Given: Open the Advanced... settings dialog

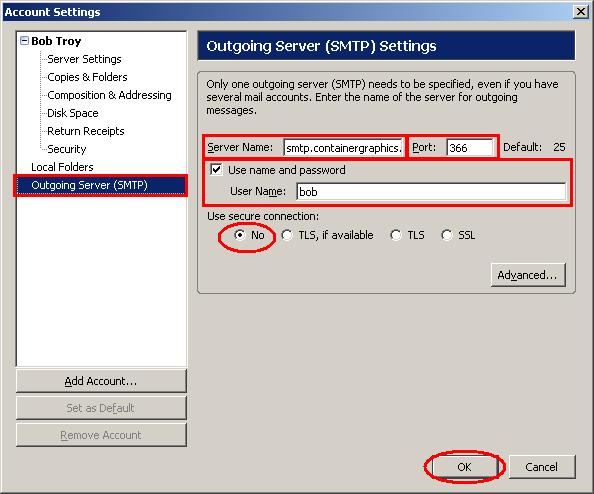Looking at the screenshot, I should point(528,275).
